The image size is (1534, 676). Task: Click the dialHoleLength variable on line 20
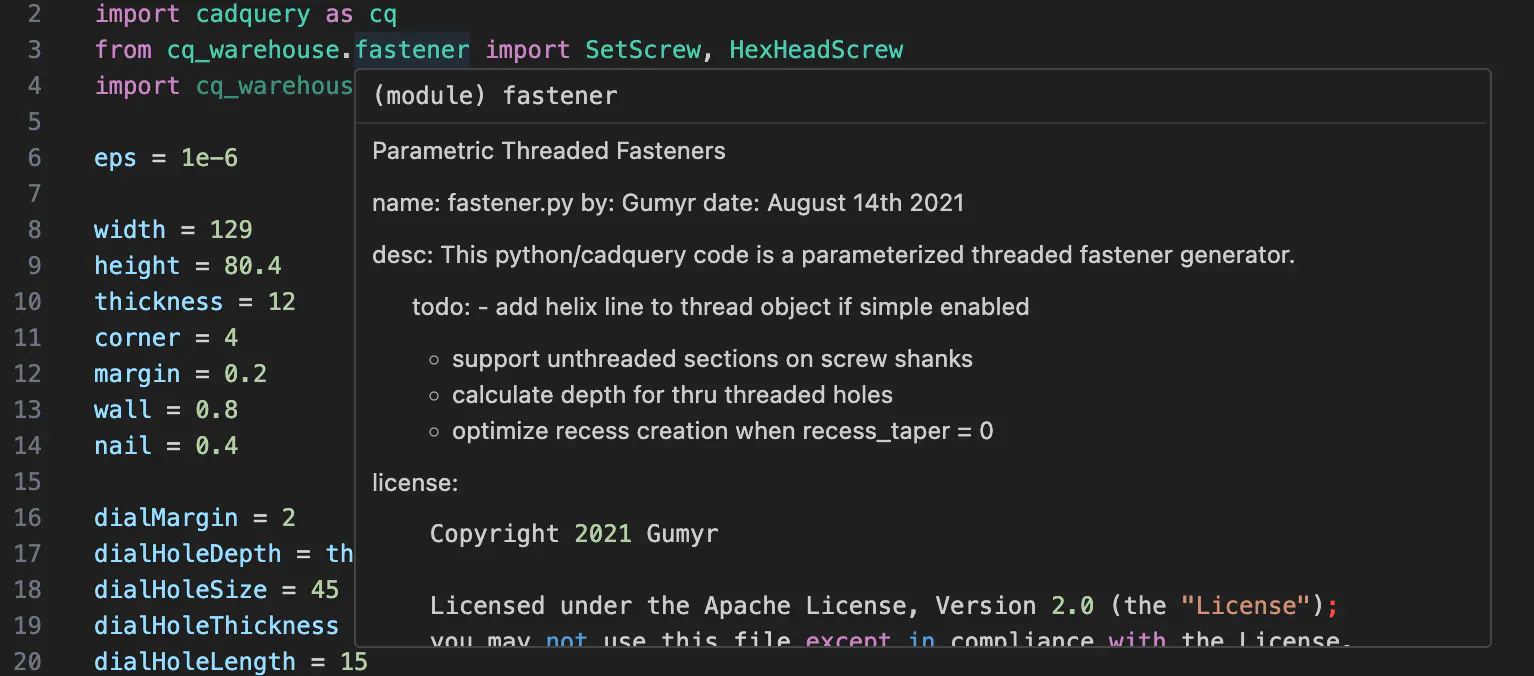(x=194, y=662)
